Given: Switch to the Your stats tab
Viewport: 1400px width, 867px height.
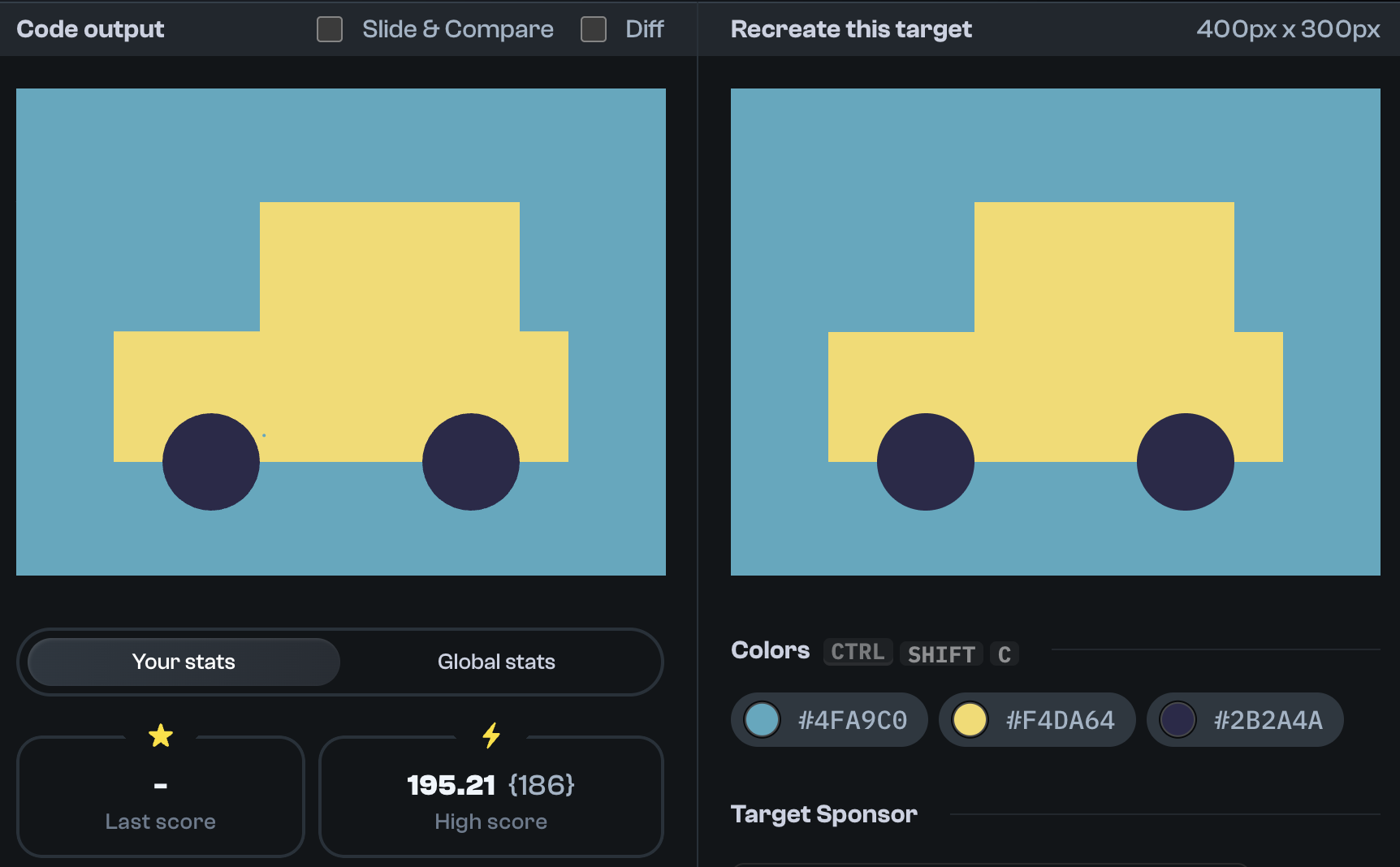Looking at the screenshot, I should [x=184, y=662].
